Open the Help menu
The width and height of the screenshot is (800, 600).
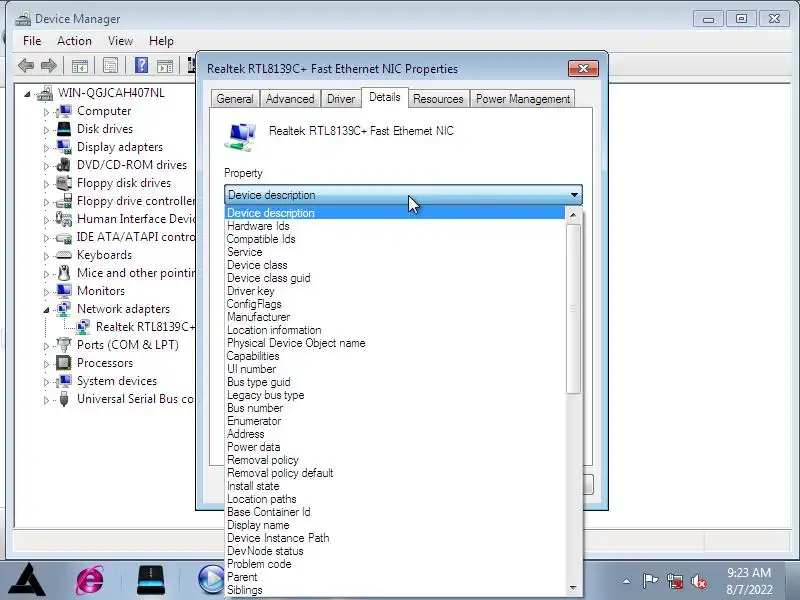coord(161,41)
